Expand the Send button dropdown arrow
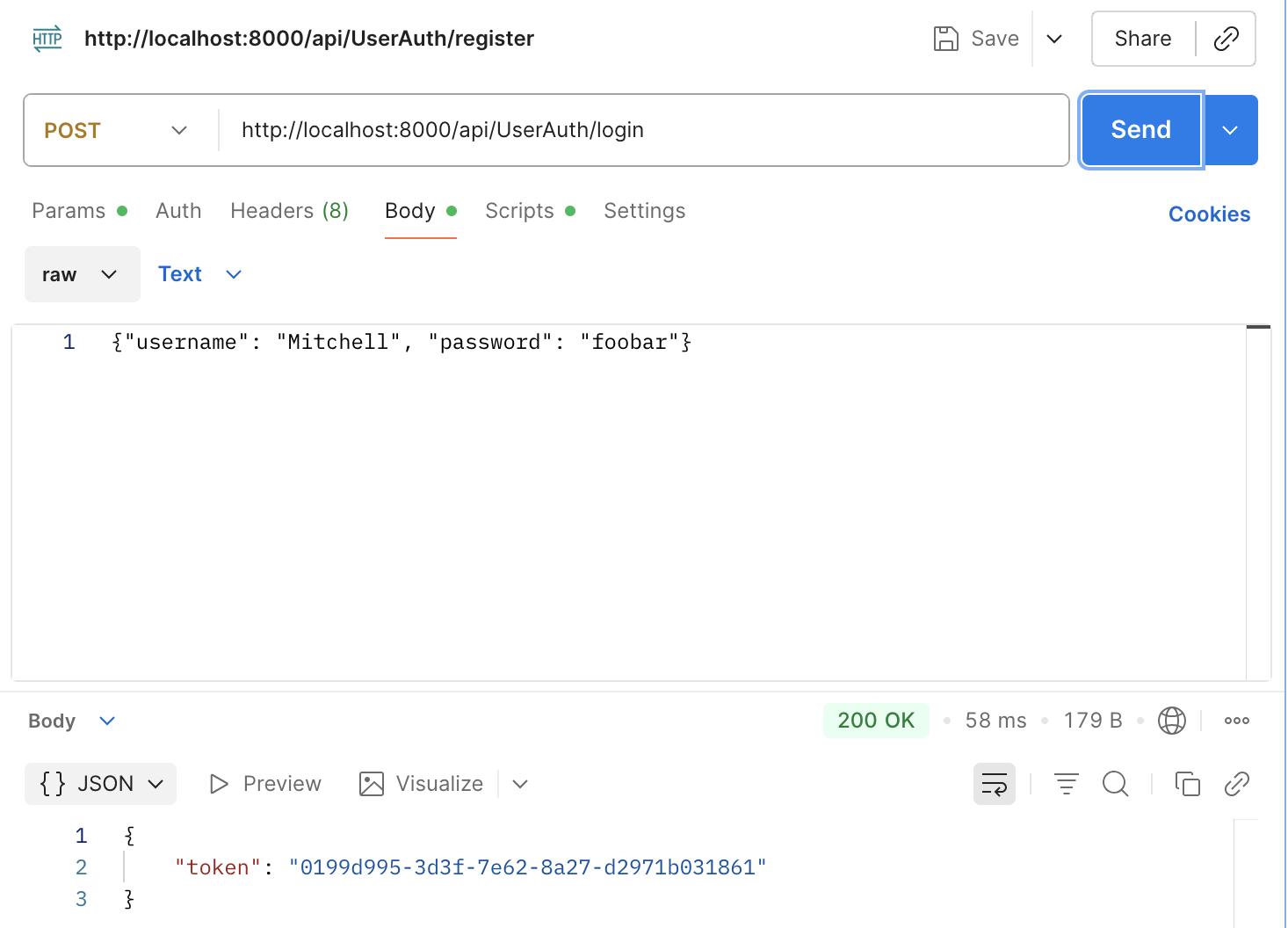Screen dimensions: 1288x928 pos(1231,129)
